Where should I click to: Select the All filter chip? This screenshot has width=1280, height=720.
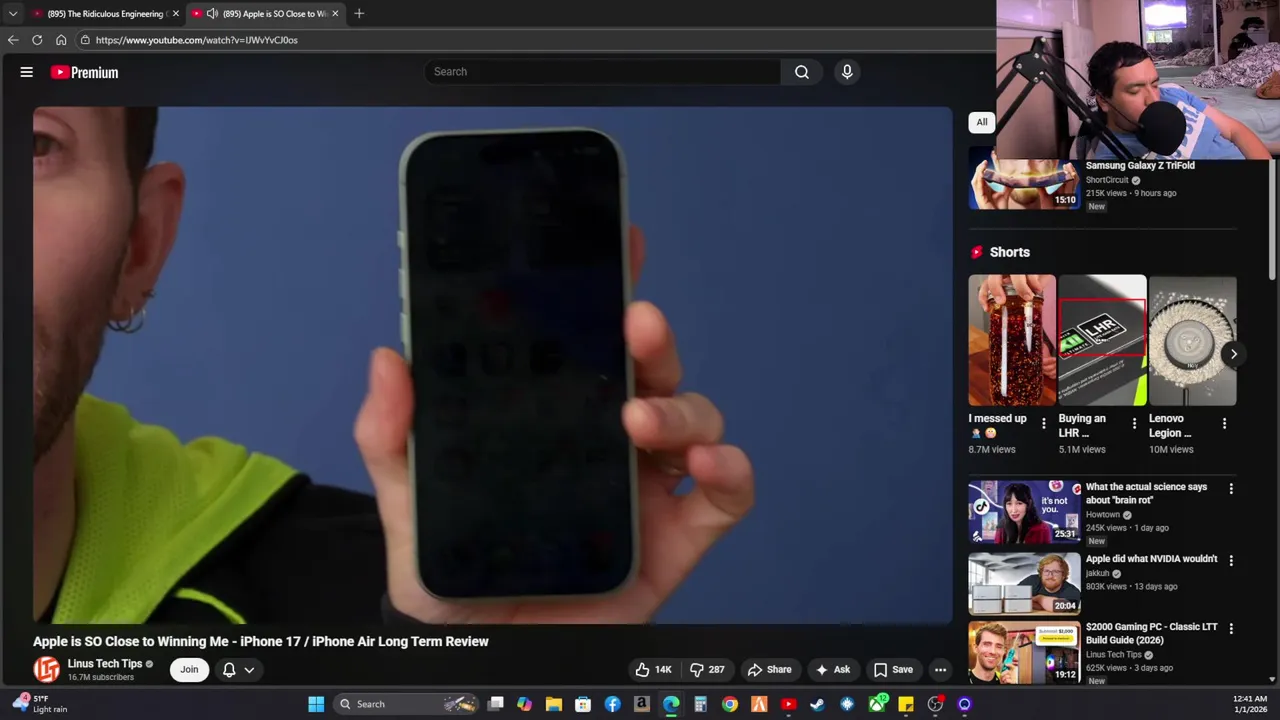click(x=982, y=122)
